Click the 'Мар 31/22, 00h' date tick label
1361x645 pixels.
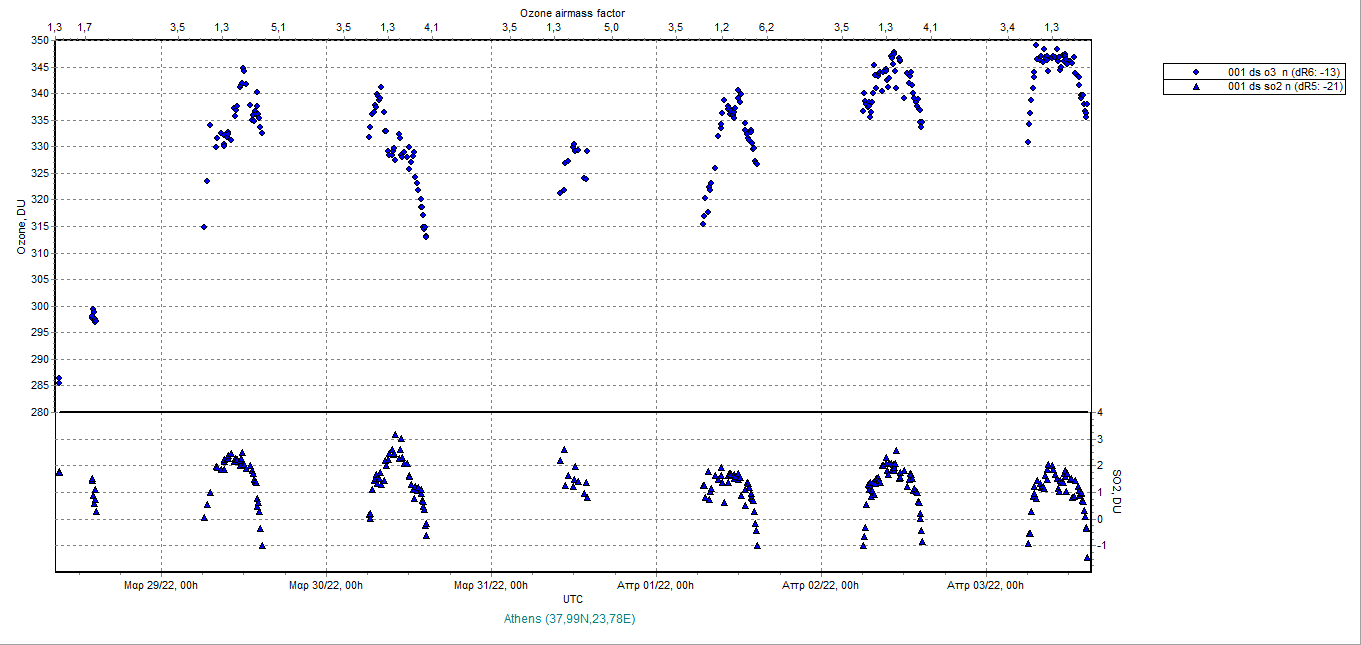pyautogui.click(x=490, y=585)
